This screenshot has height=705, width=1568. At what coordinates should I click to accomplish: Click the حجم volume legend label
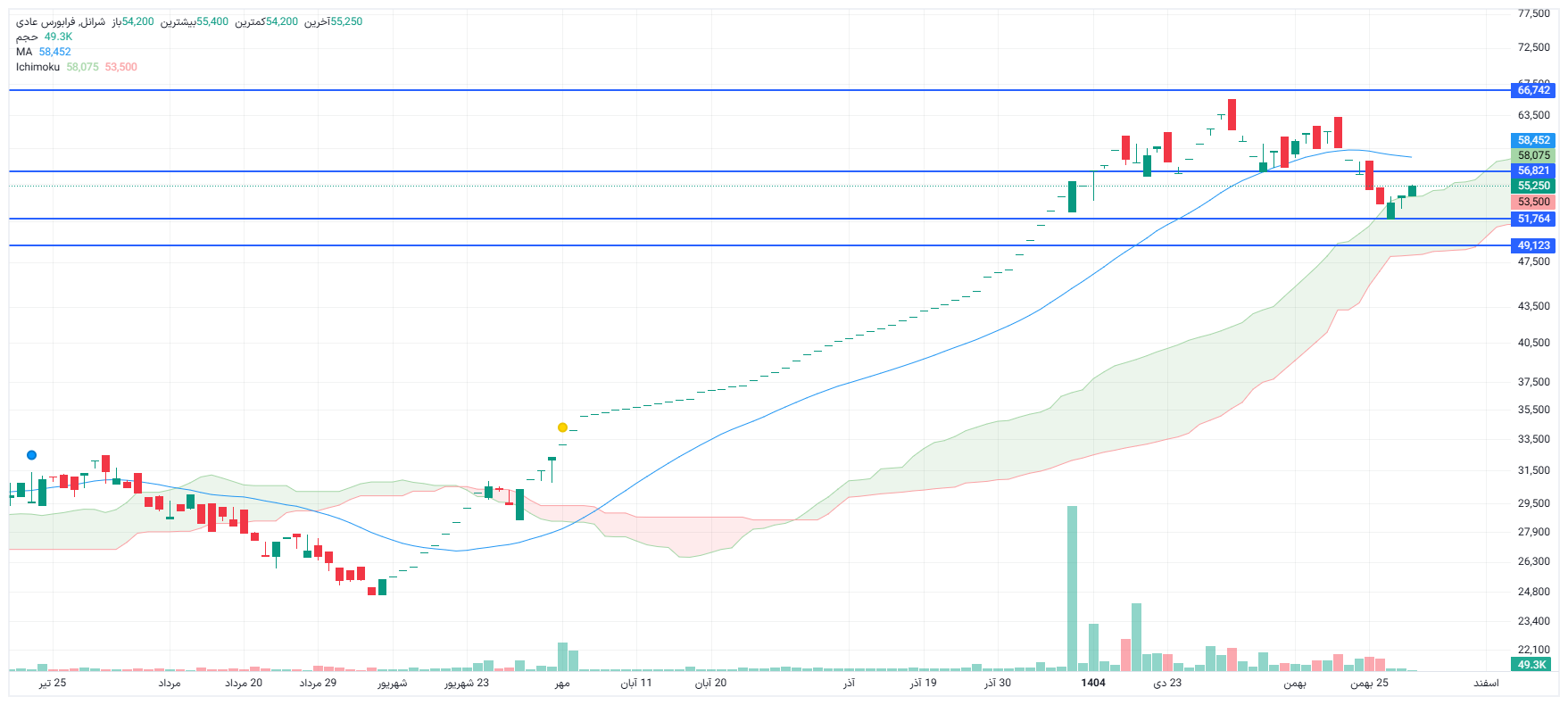[27, 37]
